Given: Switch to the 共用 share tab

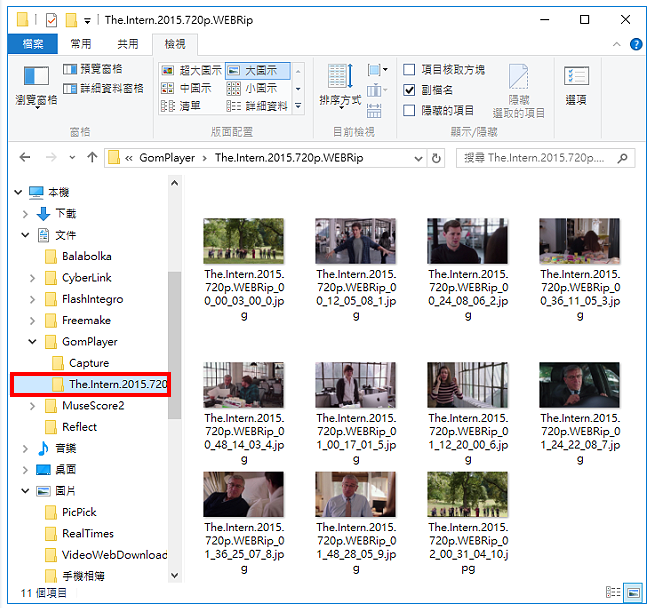Looking at the screenshot, I should (127, 44).
